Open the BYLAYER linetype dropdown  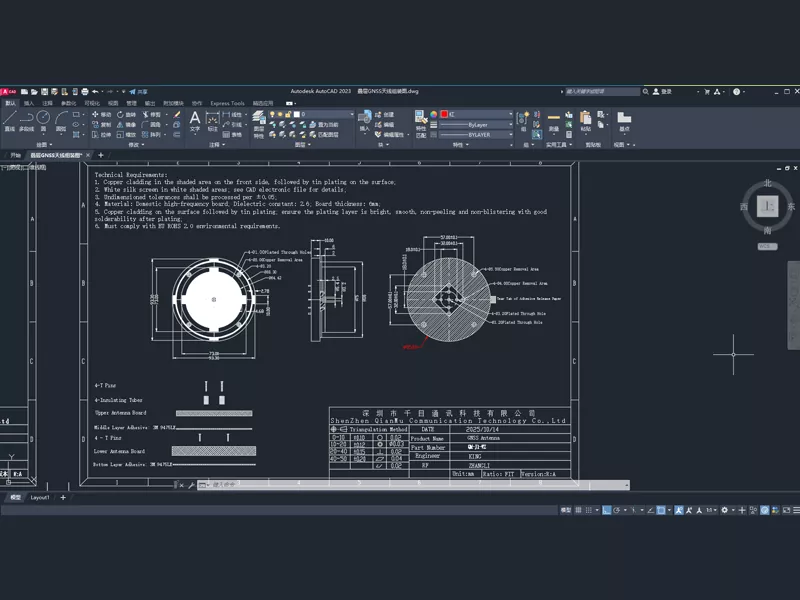point(477,135)
